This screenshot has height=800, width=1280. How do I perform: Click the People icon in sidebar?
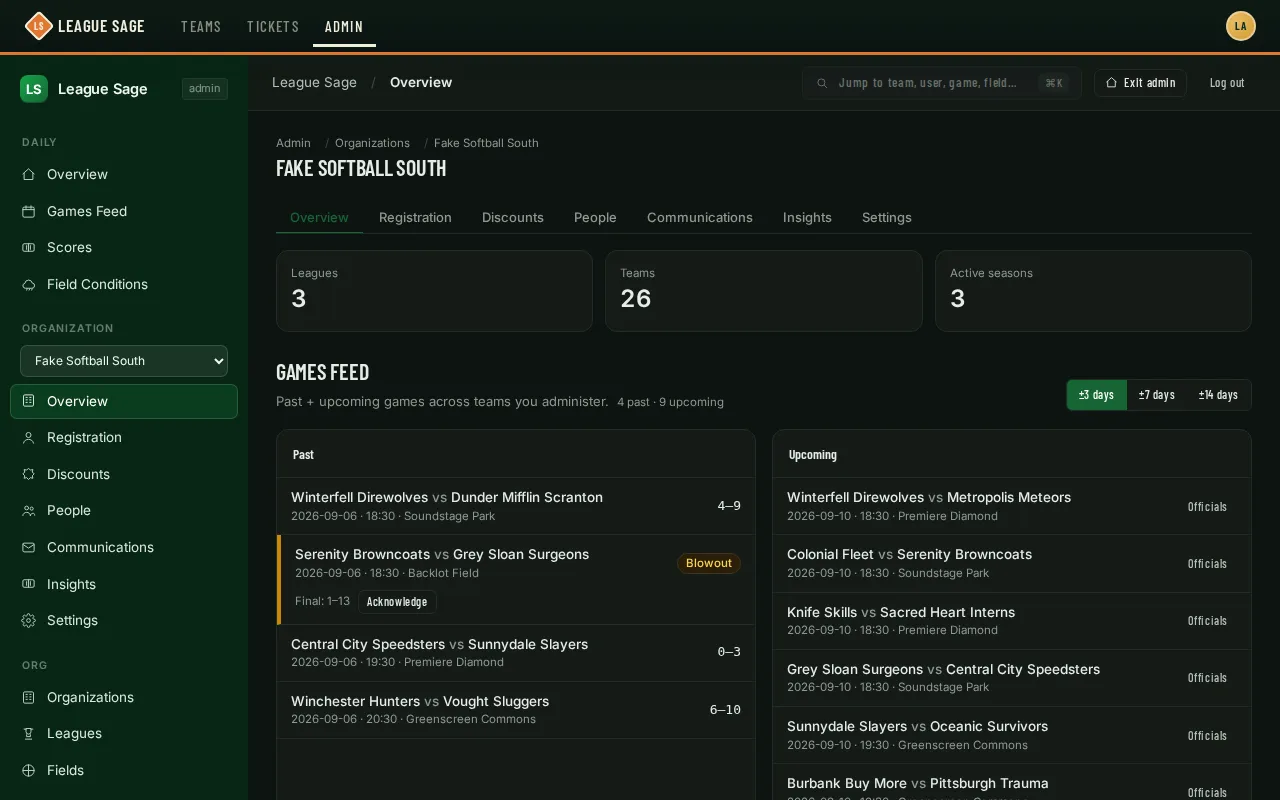(x=29, y=511)
